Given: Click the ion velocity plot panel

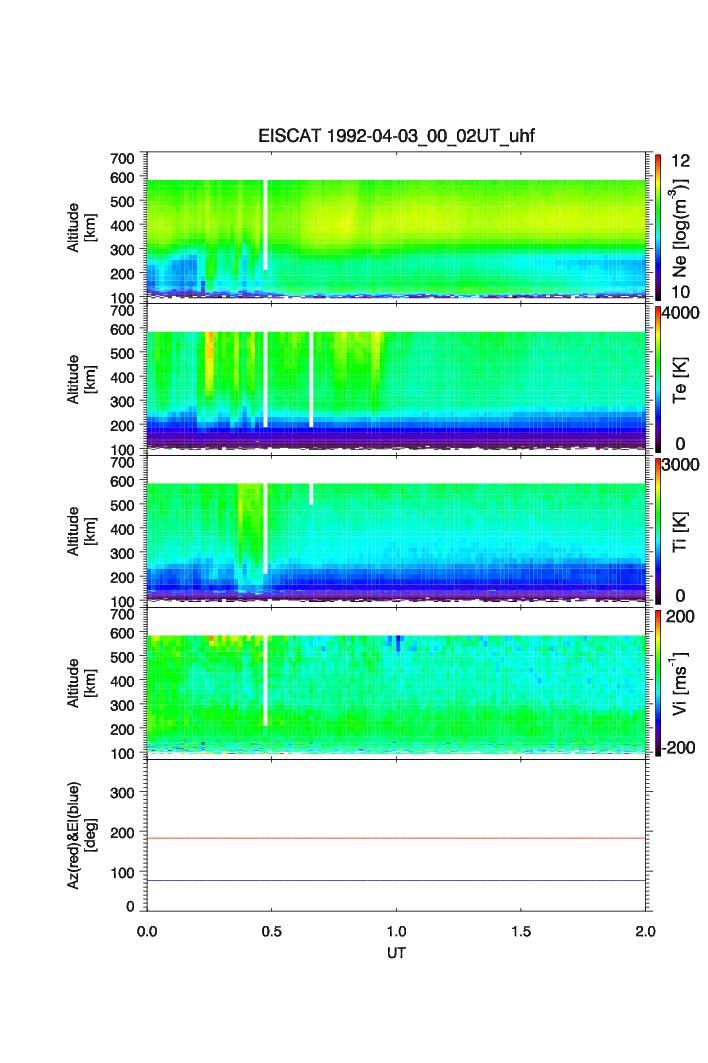Looking at the screenshot, I should (x=396, y=683).
